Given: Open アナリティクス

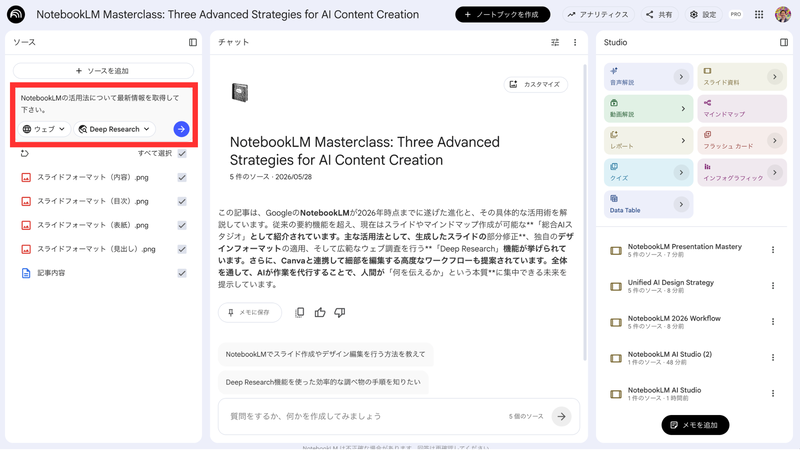Looking at the screenshot, I should 598,14.
